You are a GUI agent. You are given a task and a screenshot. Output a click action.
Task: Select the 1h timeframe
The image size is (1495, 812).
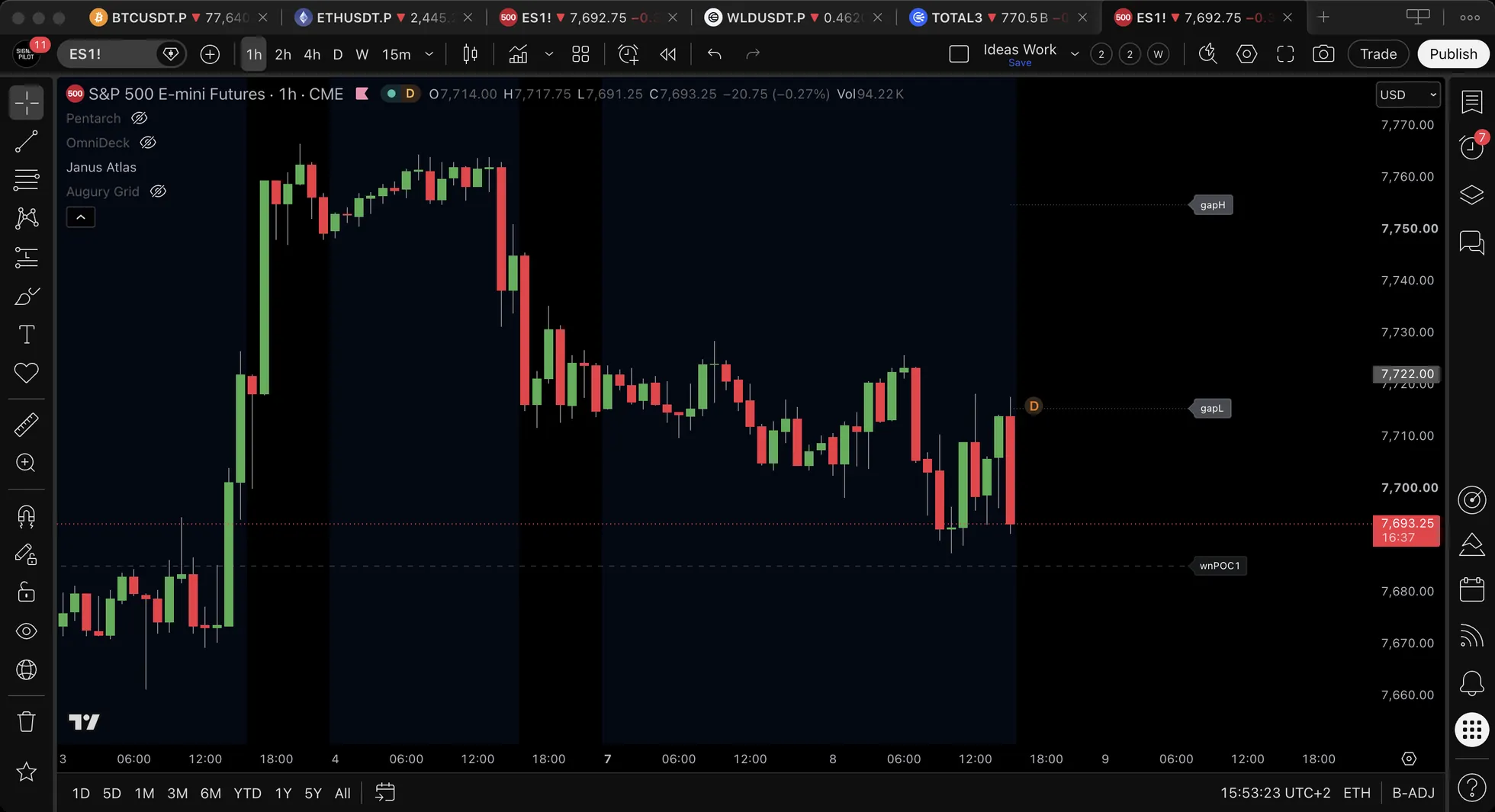point(254,54)
